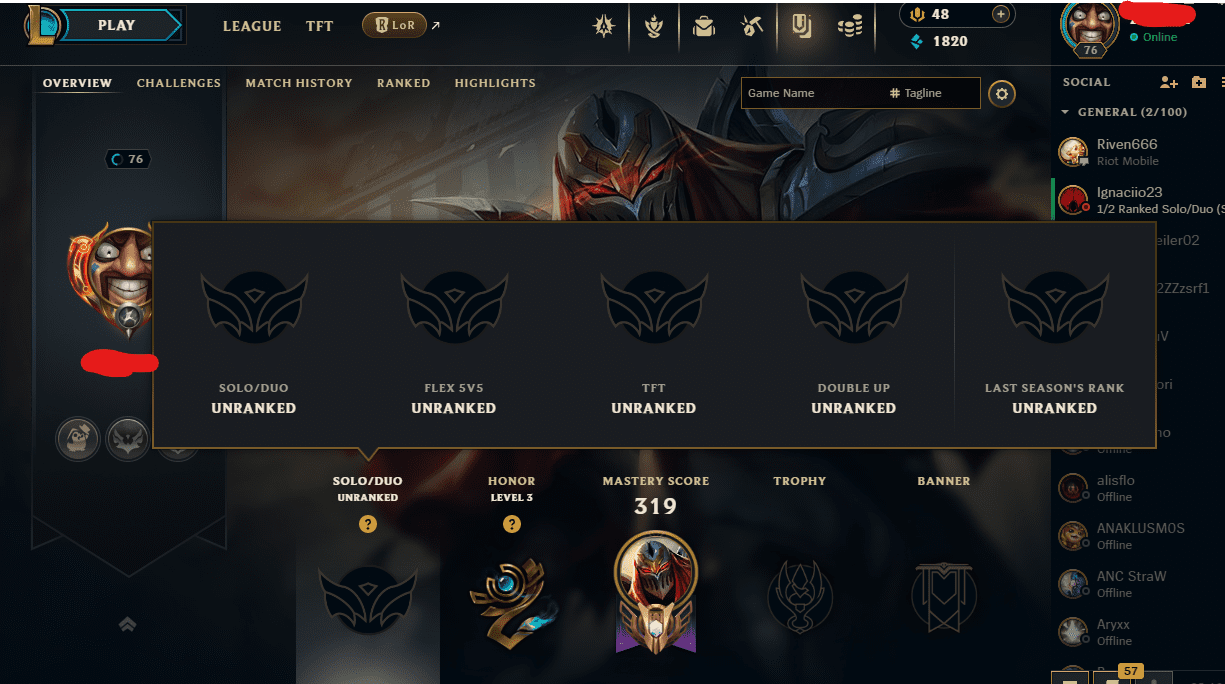This screenshot has height=684, width=1225.
Task: Click the Zed mastery score emblem
Action: pyautogui.click(x=656, y=589)
